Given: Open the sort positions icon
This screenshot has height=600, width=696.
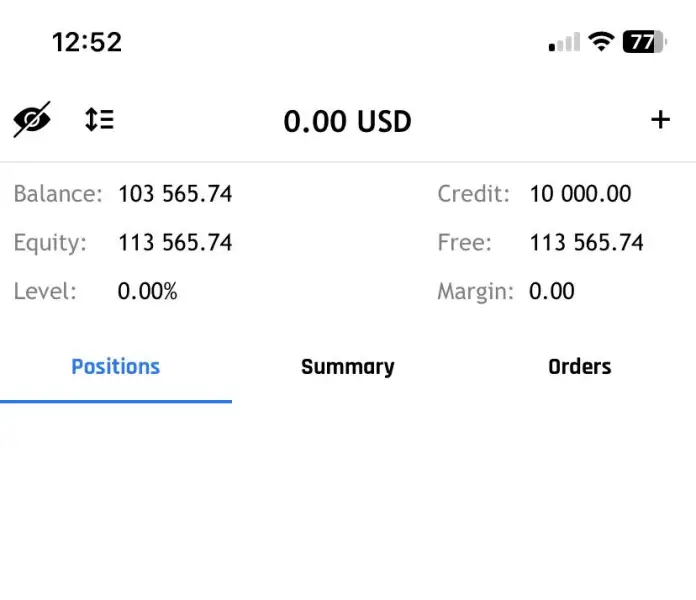Looking at the screenshot, I should tap(99, 120).
